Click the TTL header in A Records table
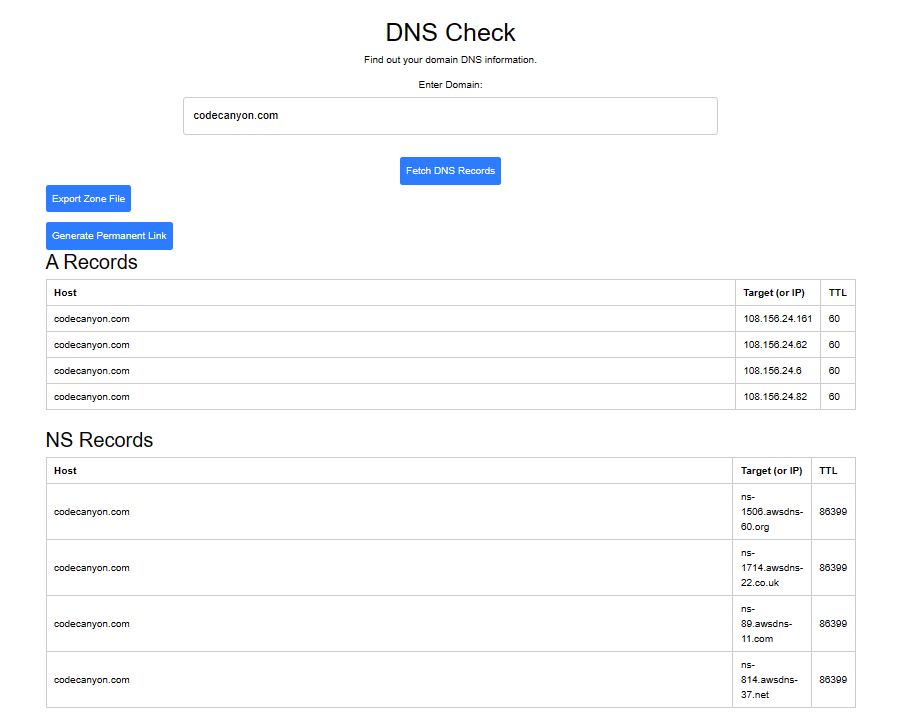The image size is (899, 716). (838, 292)
